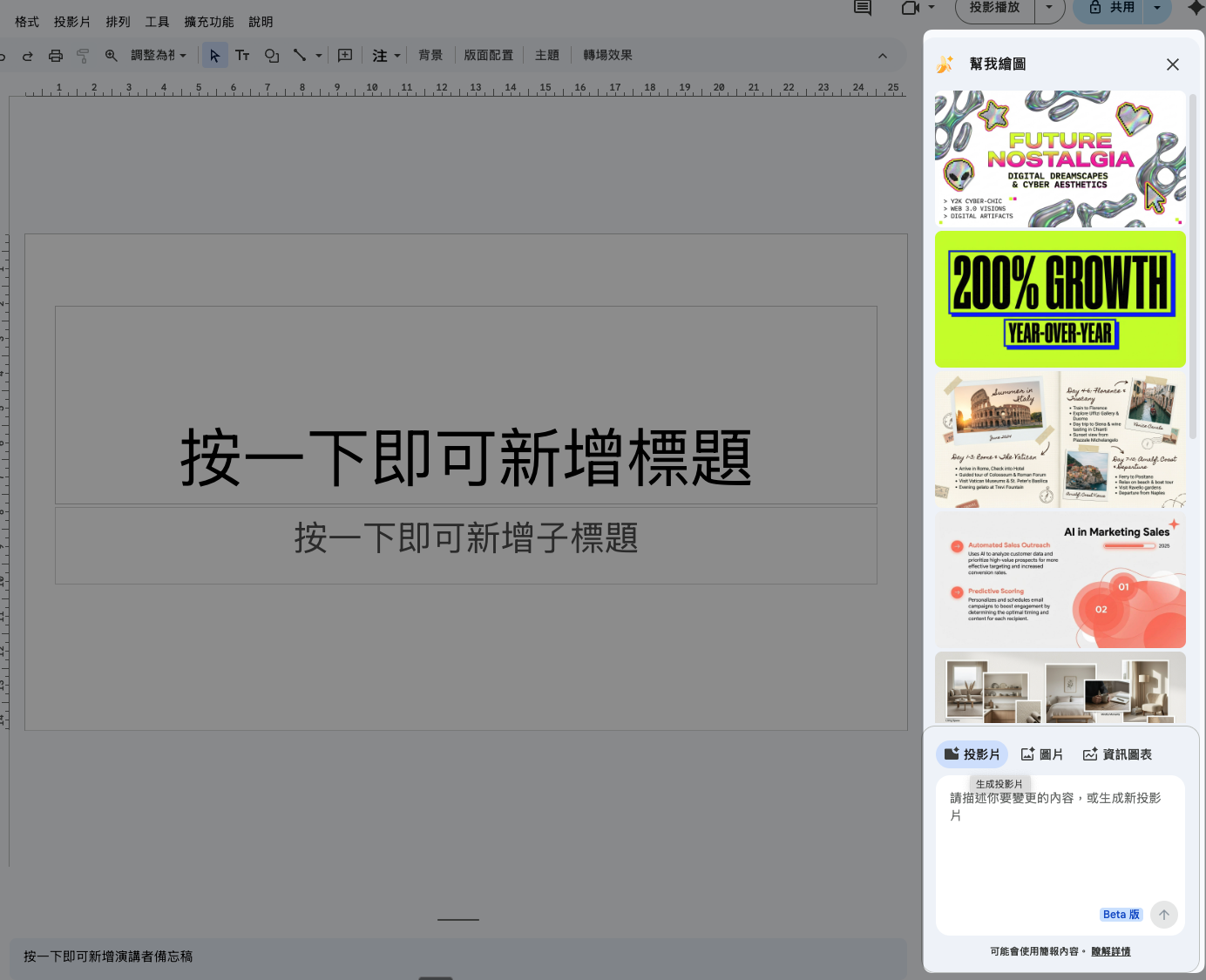The width and height of the screenshot is (1206, 980).
Task: Click the print icon in toolbar
Action: click(x=56, y=56)
